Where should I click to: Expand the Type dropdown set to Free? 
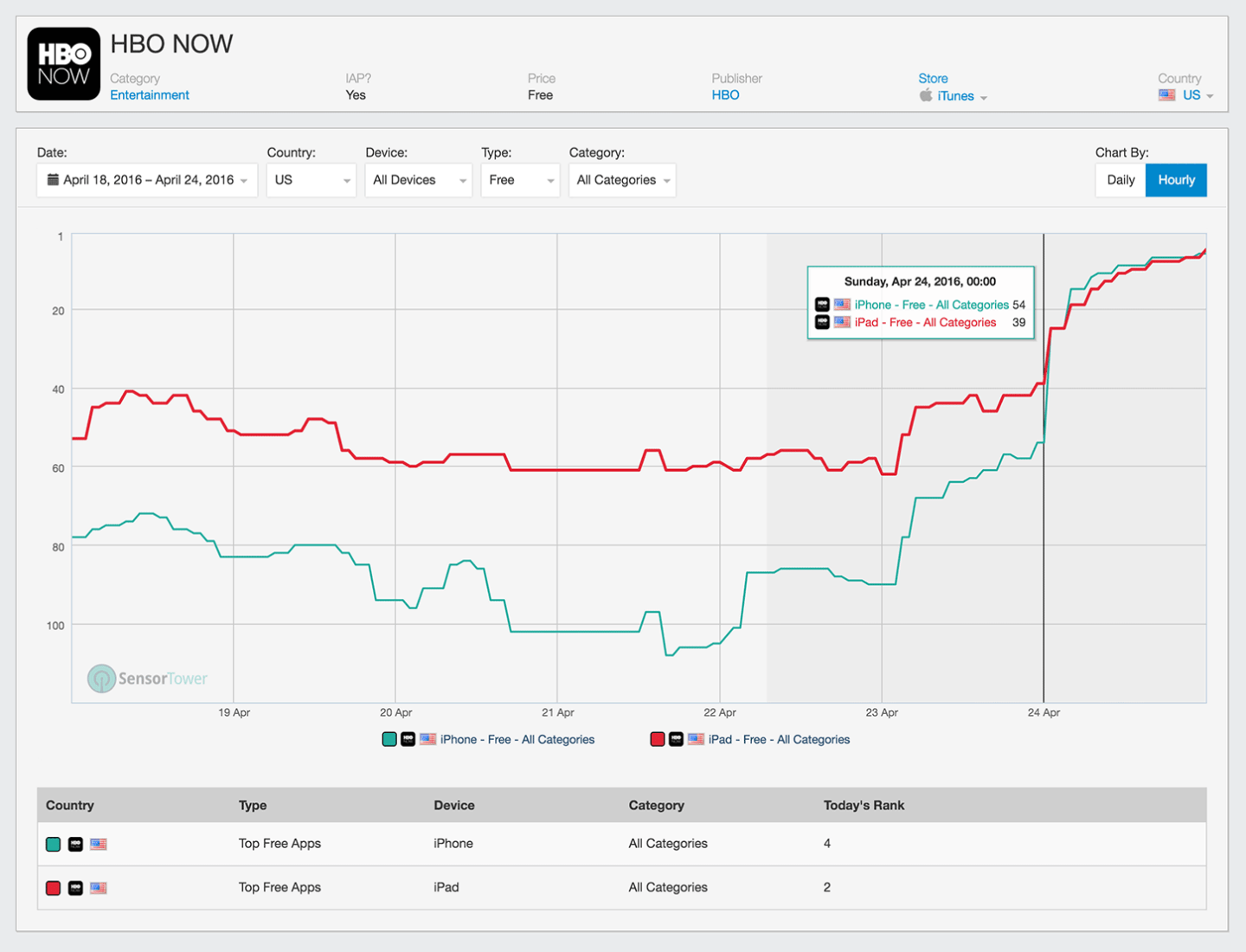[x=520, y=180]
